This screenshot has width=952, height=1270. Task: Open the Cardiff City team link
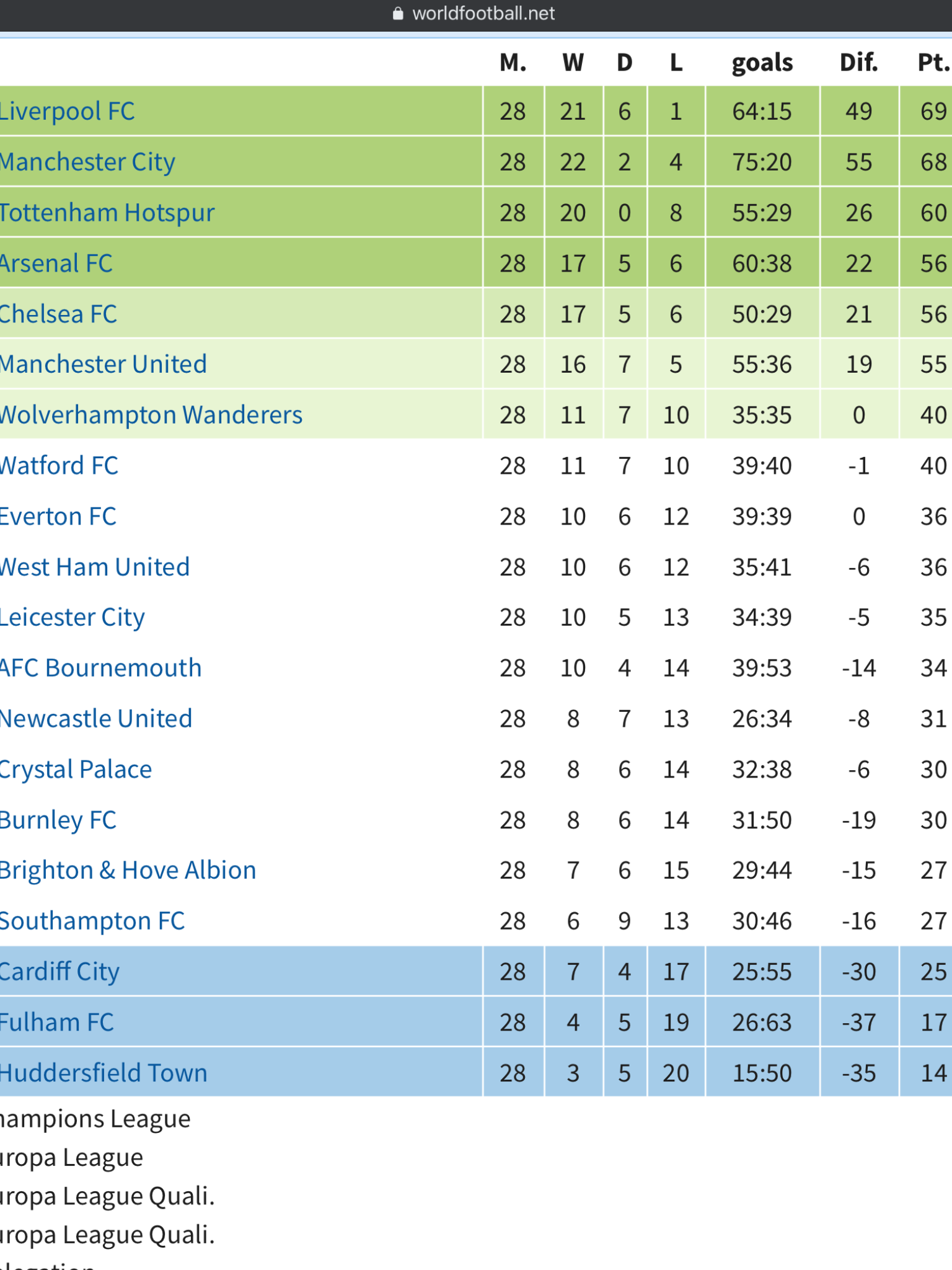click(x=59, y=972)
